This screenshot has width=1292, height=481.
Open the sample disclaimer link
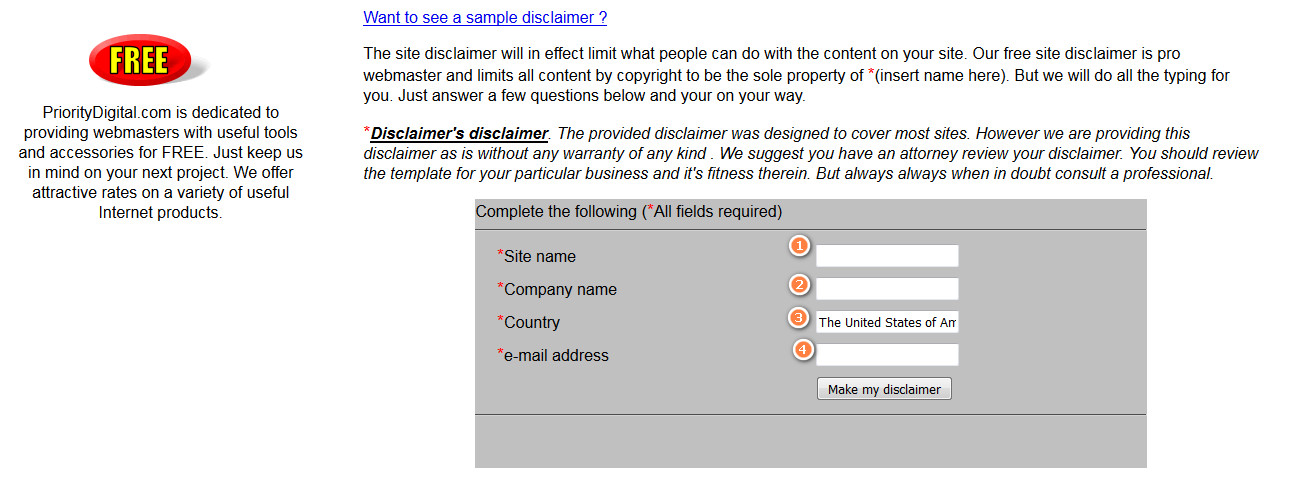[x=485, y=17]
